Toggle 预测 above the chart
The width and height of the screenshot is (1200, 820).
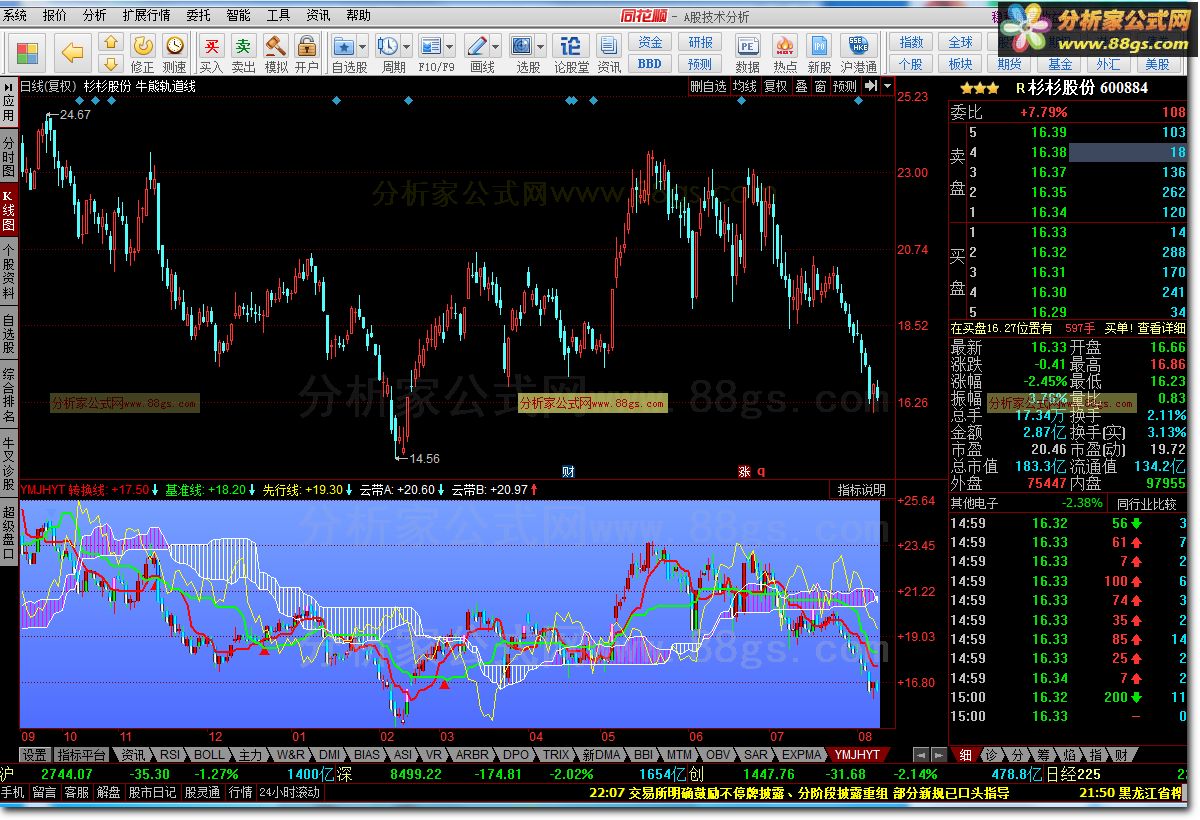point(845,86)
